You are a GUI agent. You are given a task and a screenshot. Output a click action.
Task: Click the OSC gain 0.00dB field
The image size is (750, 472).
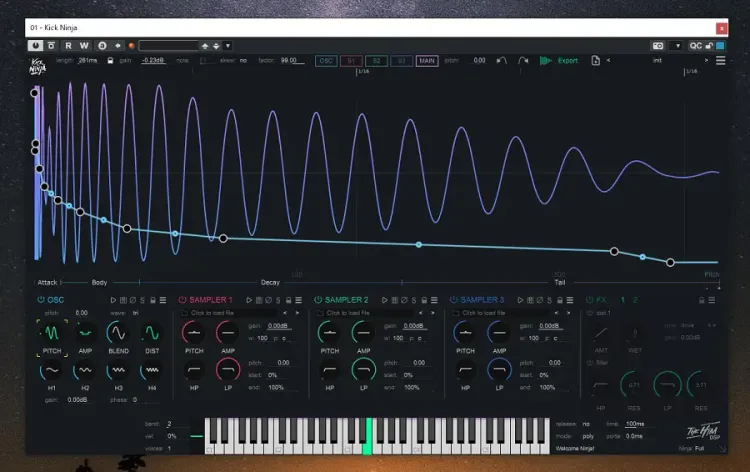(77, 400)
